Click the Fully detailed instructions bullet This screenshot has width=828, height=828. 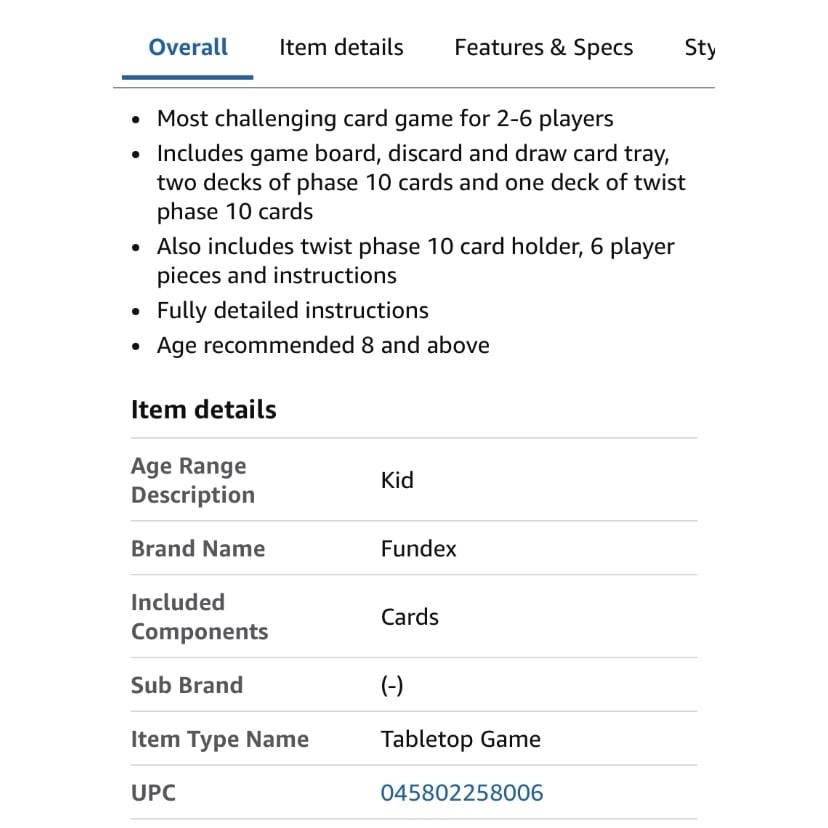pos(293,310)
